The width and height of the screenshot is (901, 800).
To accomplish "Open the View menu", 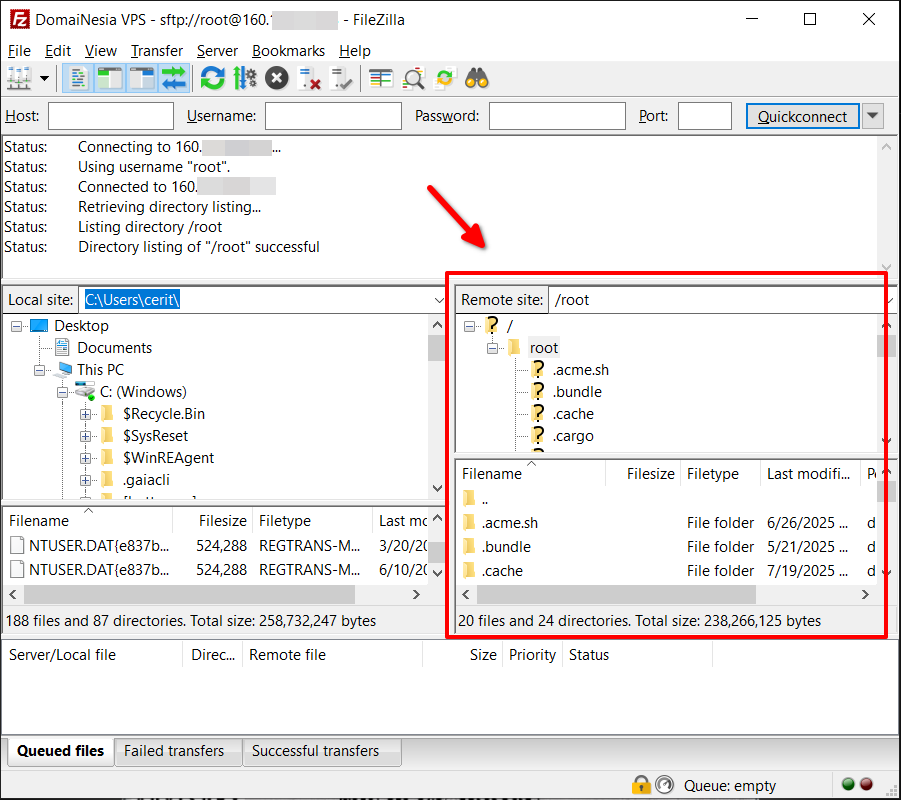I will click(x=101, y=51).
